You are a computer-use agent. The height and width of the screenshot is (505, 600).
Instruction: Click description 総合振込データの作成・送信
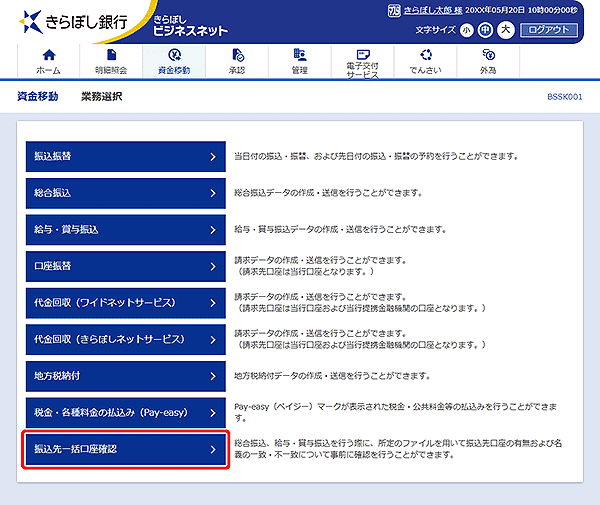pyautogui.click(x=329, y=193)
